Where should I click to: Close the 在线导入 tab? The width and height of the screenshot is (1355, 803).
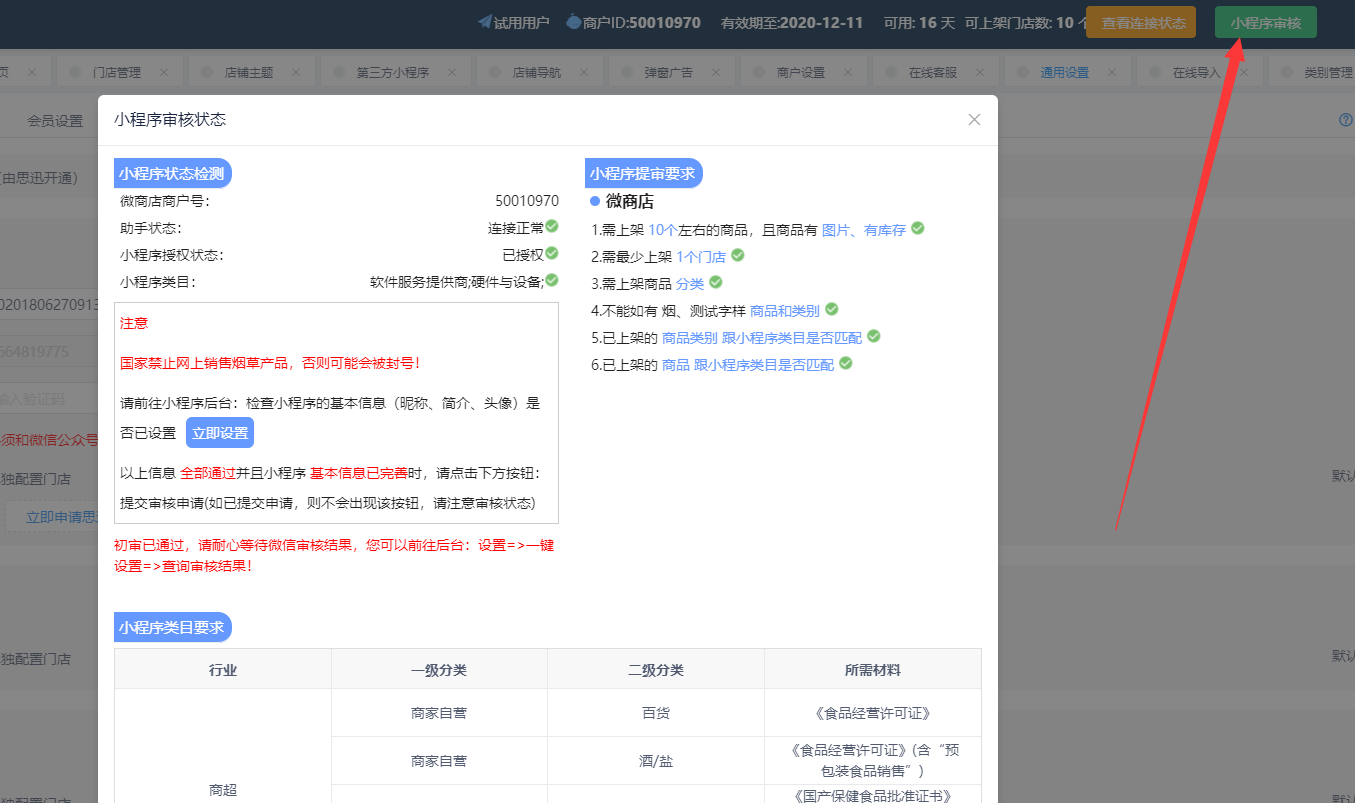(1244, 73)
